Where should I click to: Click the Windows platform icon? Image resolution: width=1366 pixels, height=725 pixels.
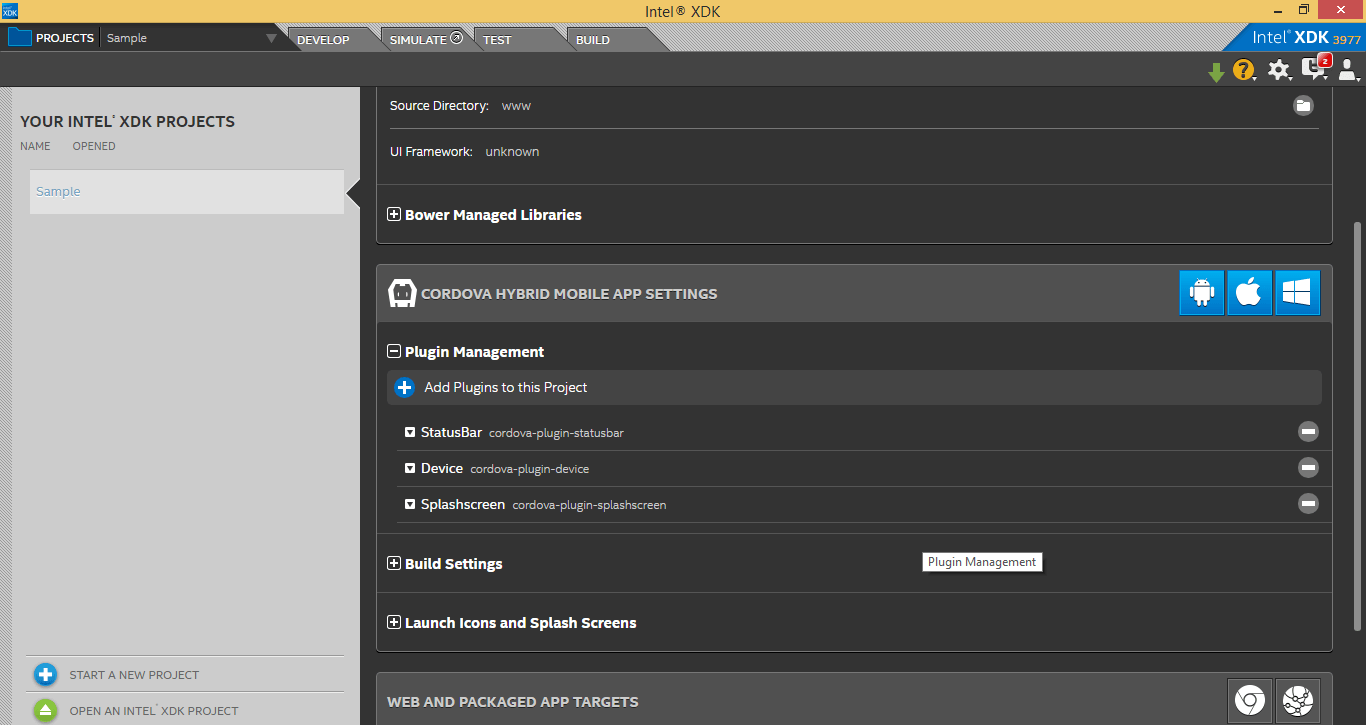pos(1297,293)
